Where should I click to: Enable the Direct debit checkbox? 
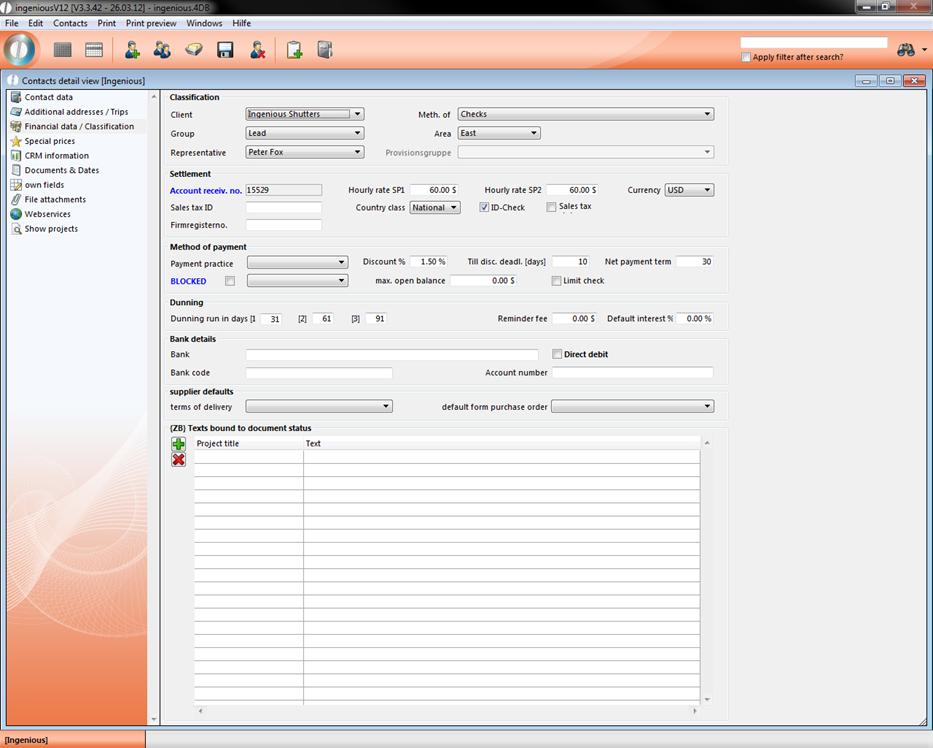[558, 354]
